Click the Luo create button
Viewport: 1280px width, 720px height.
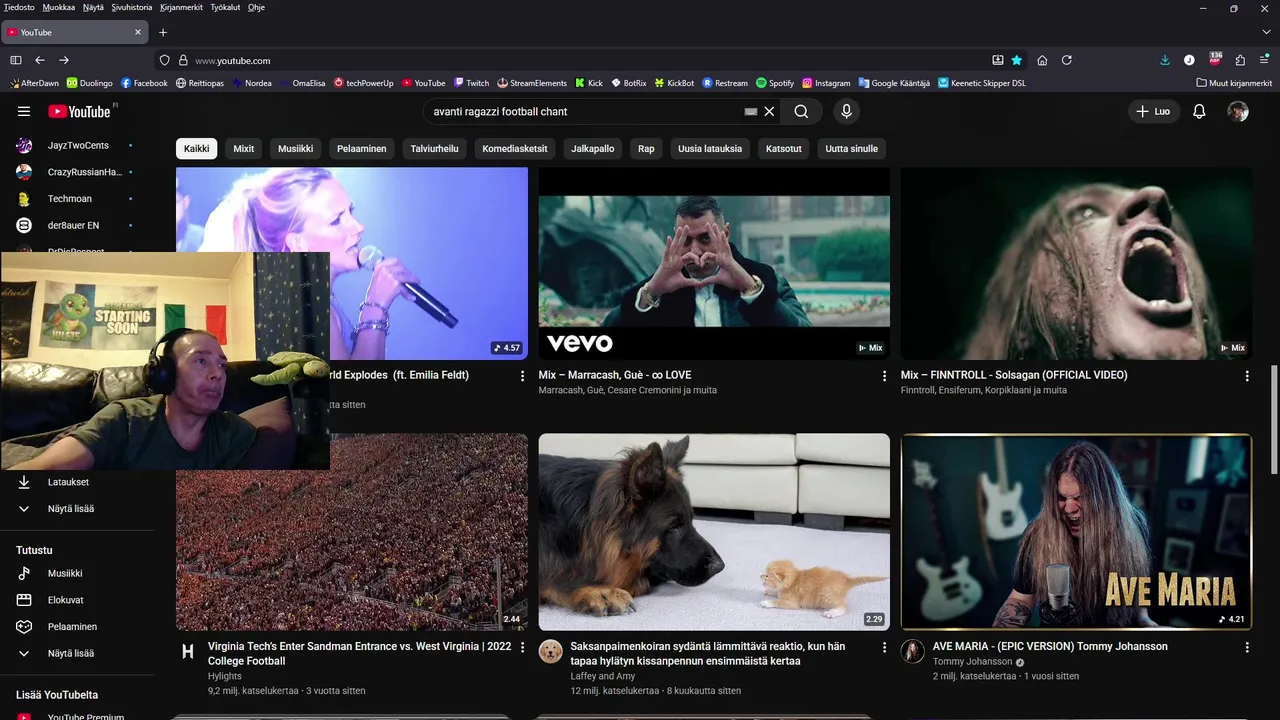click(1153, 112)
